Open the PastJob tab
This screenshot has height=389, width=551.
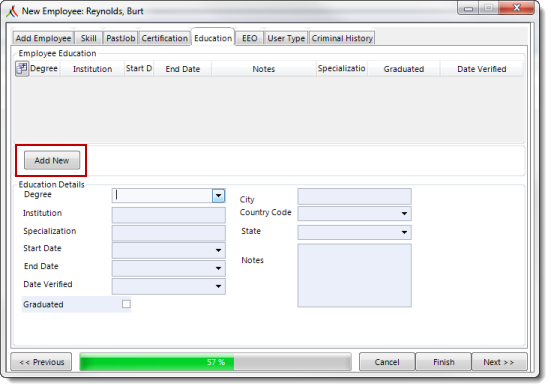point(121,38)
